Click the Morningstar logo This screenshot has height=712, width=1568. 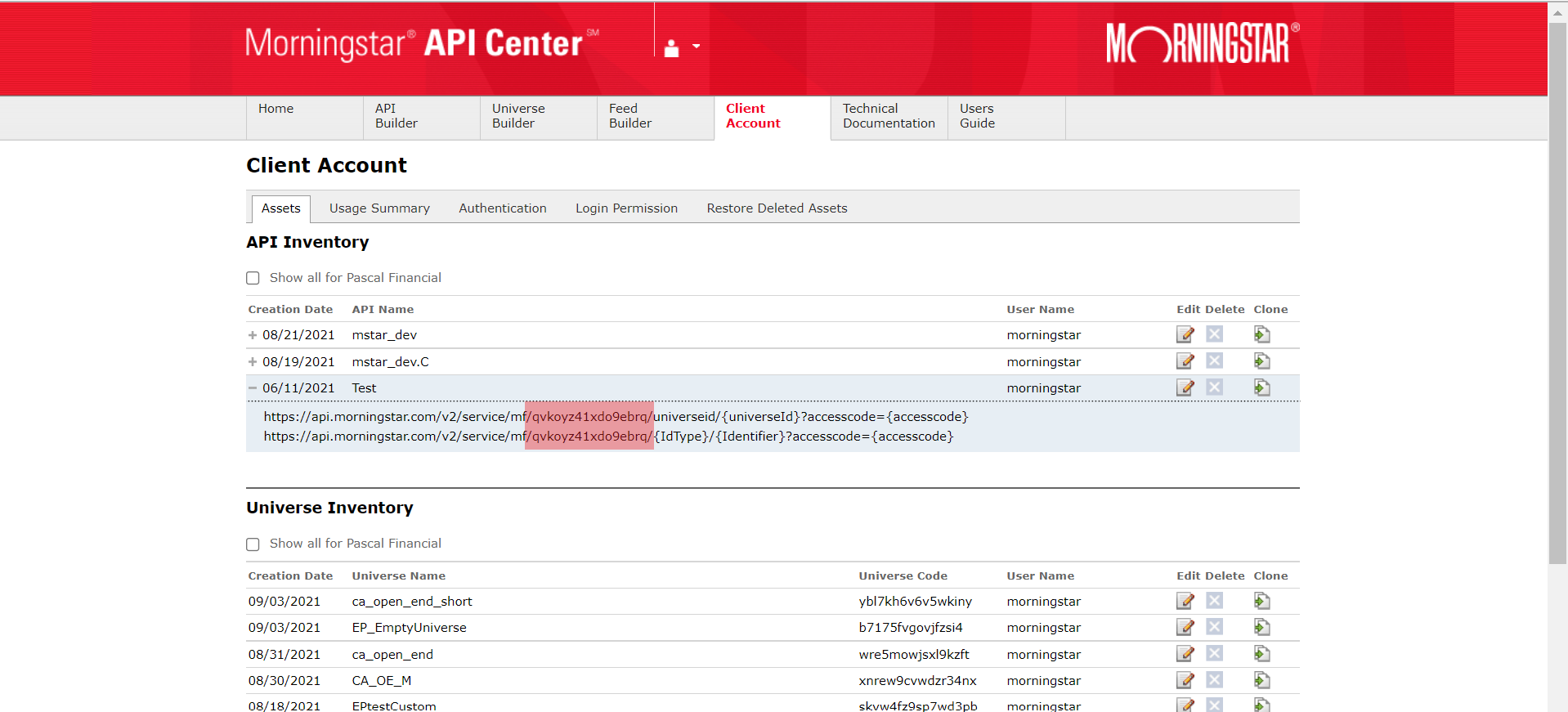pyautogui.click(x=1202, y=43)
